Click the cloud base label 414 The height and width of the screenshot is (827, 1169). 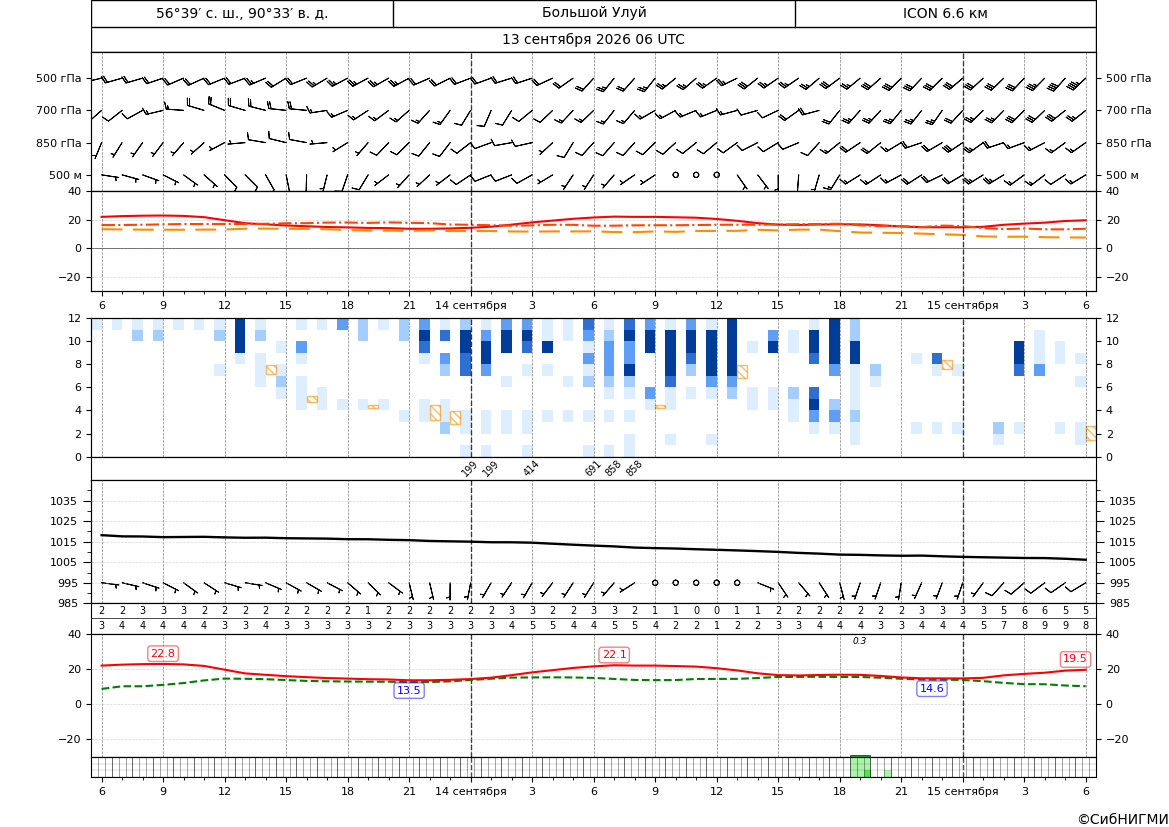click(x=531, y=468)
